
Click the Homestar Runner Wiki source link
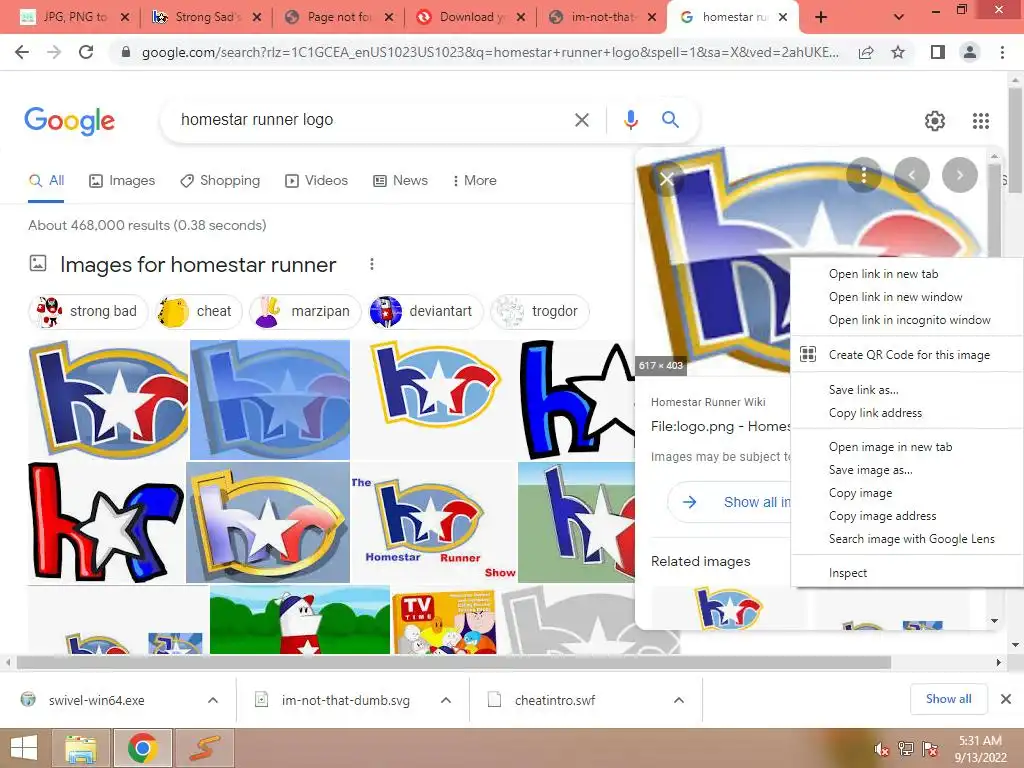708,402
